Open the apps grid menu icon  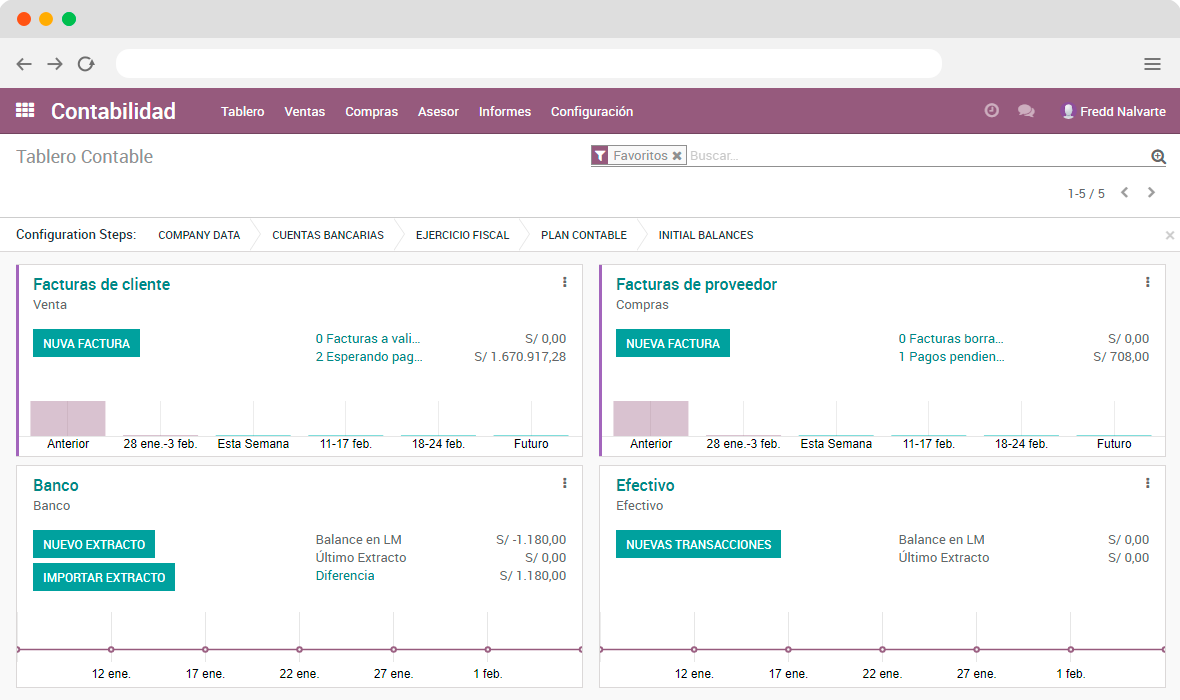(x=25, y=111)
